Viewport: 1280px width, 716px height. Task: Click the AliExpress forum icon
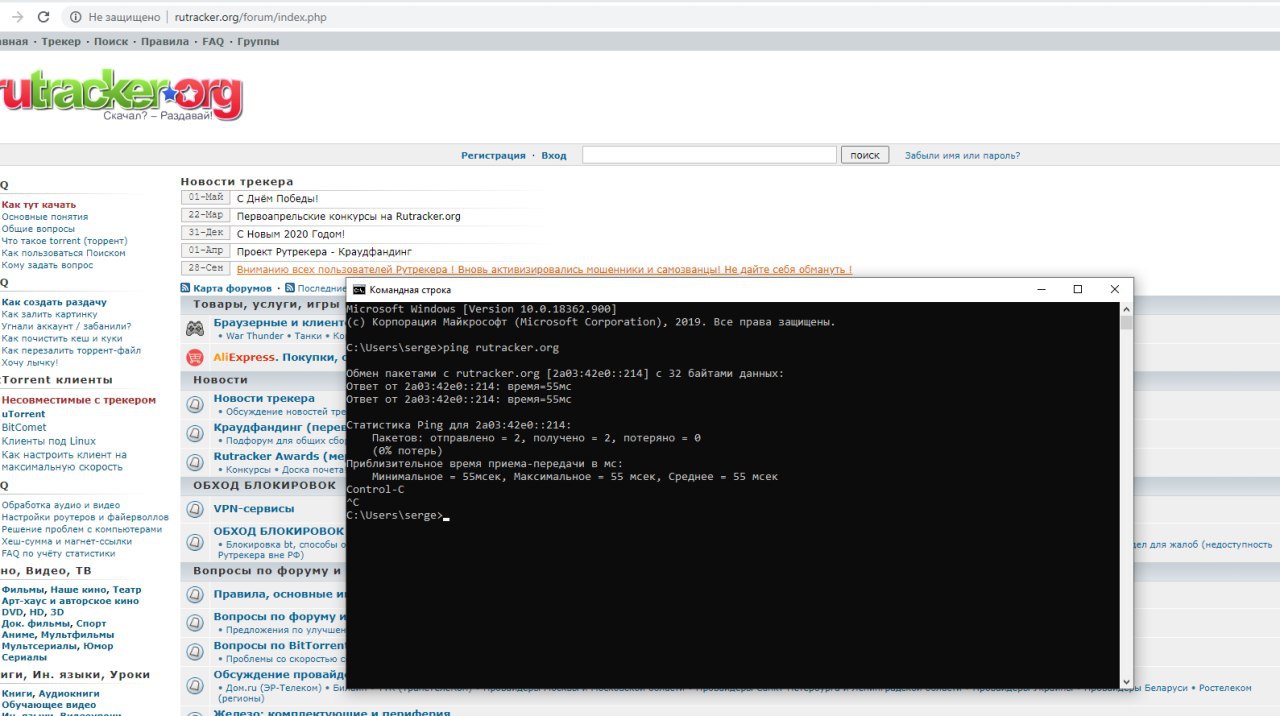(x=195, y=357)
